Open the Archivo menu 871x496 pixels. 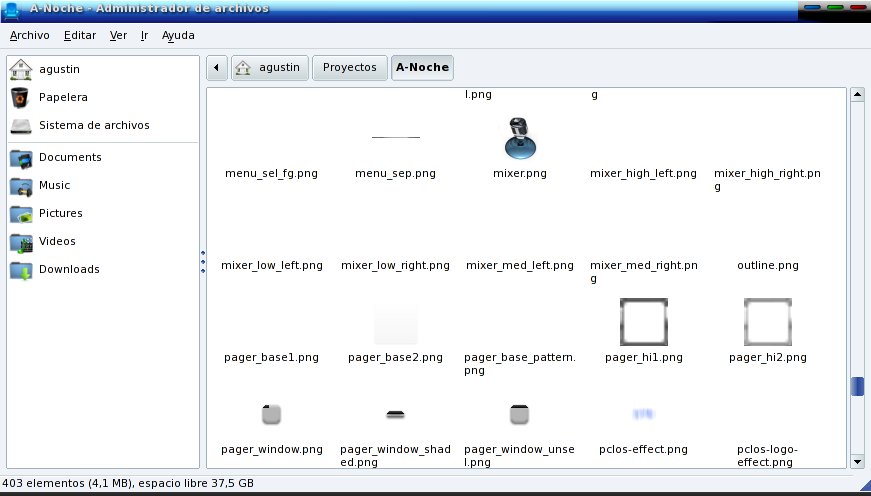coord(29,35)
